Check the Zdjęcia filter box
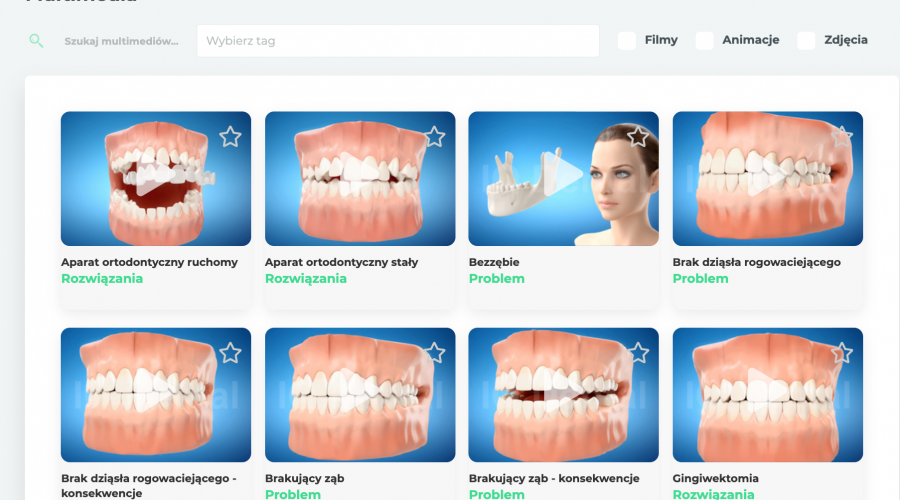Screen dimensions: 900x500 (806, 41)
